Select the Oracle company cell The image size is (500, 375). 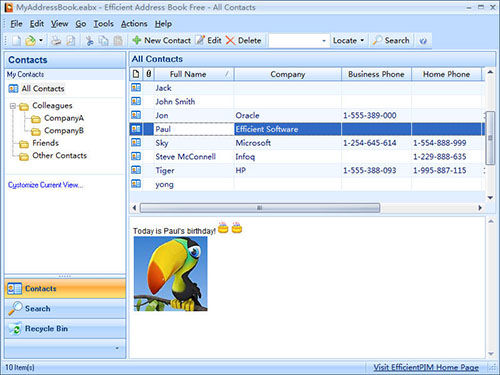click(x=288, y=115)
